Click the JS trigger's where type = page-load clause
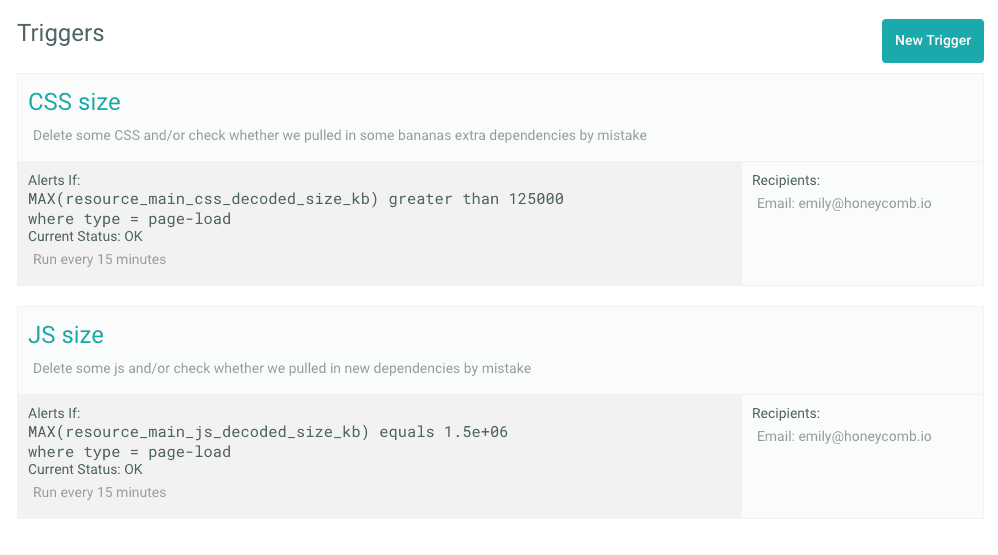The height and width of the screenshot is (555, 998). [x=129, y=452]
